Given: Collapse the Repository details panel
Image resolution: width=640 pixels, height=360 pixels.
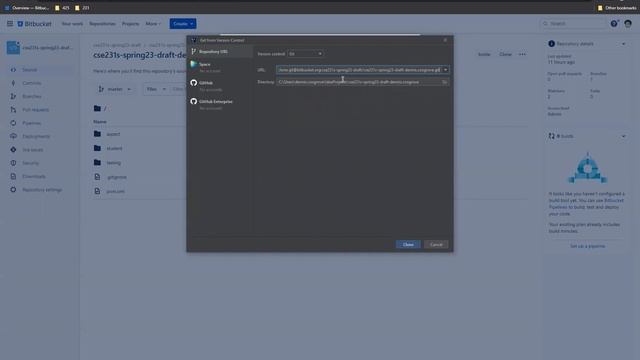Looking at the screenshot, I should point(623,44).
